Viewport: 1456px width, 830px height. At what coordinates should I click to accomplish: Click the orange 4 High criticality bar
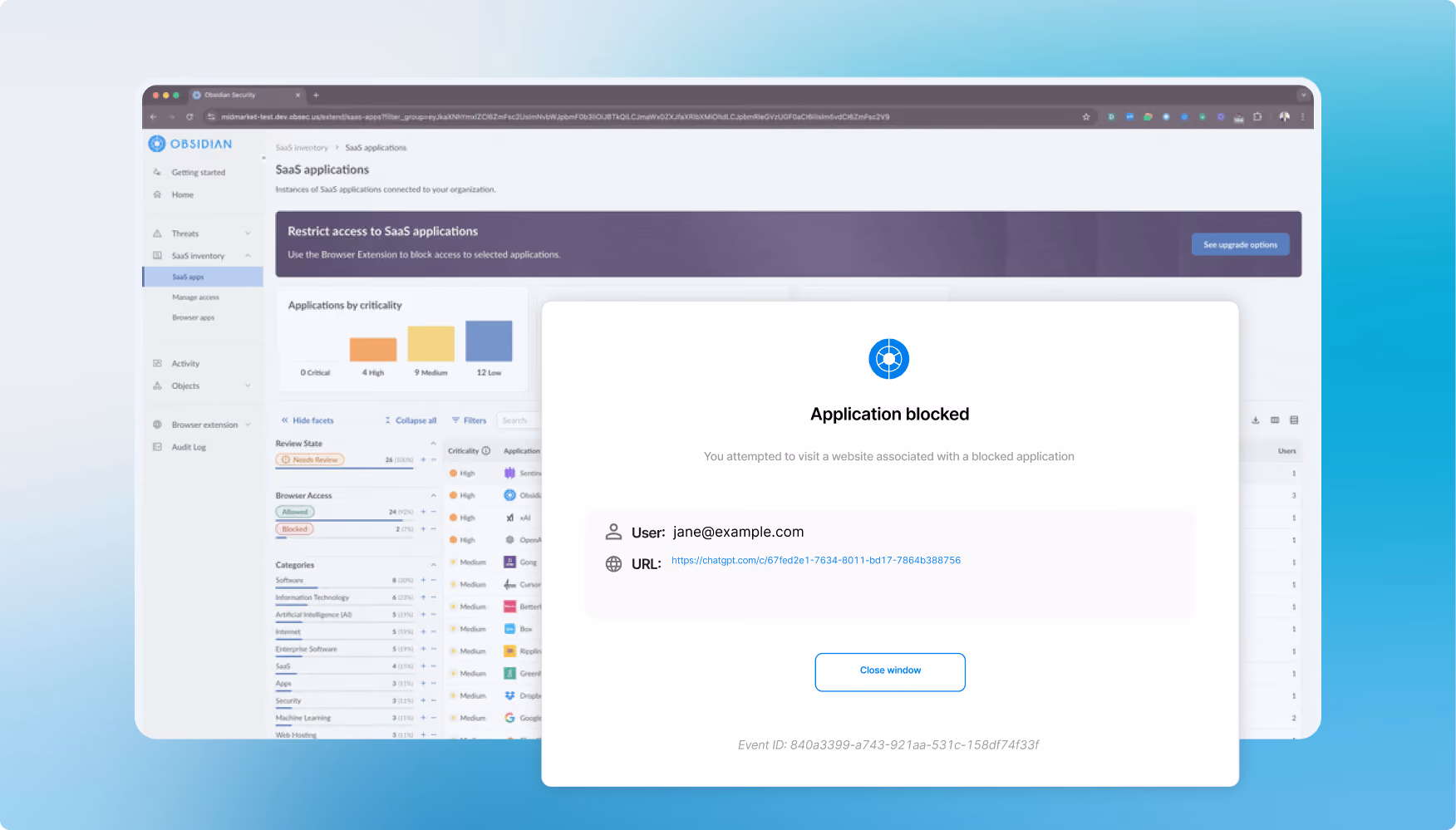pos(373,350)
